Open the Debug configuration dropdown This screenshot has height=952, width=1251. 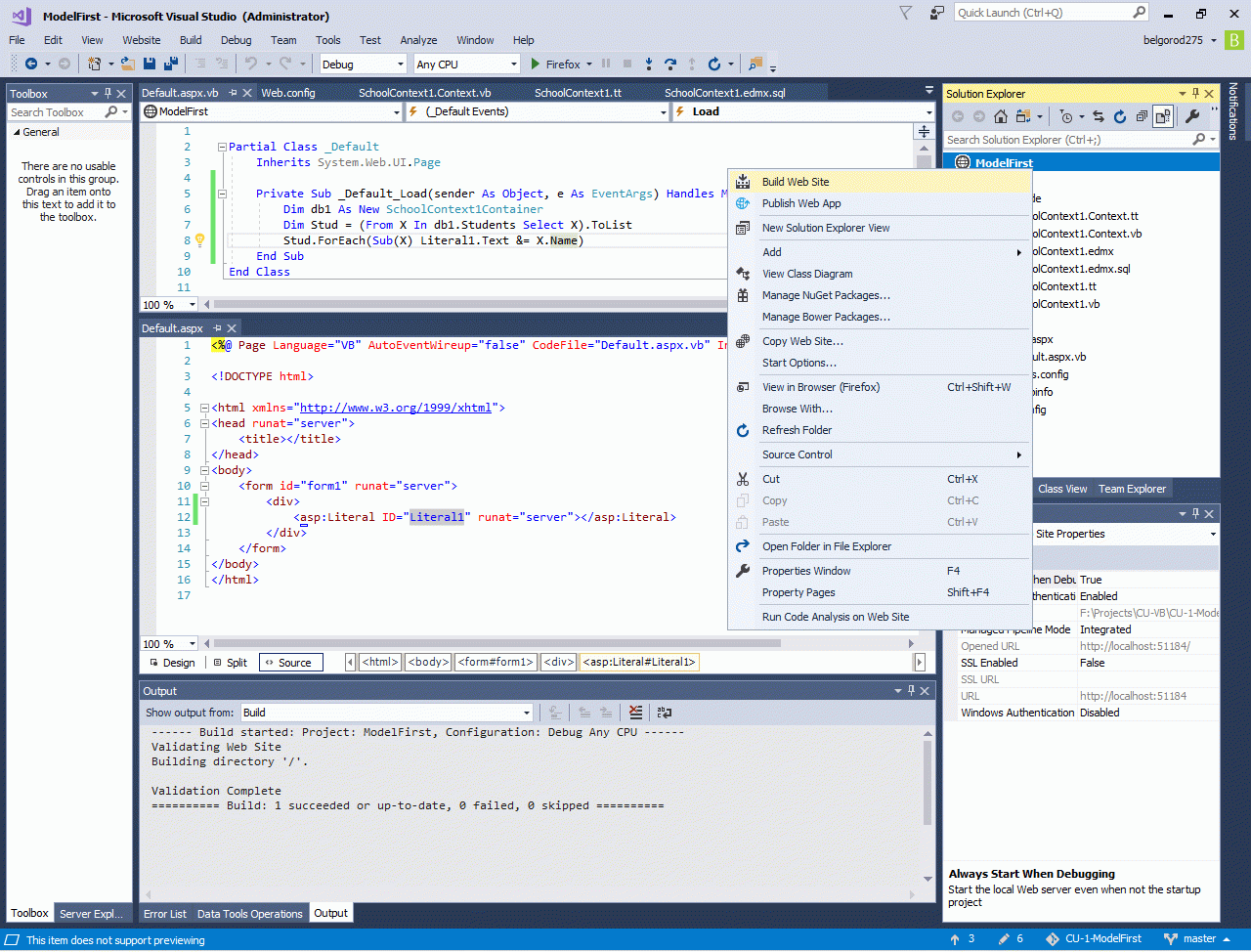(363, 64)
